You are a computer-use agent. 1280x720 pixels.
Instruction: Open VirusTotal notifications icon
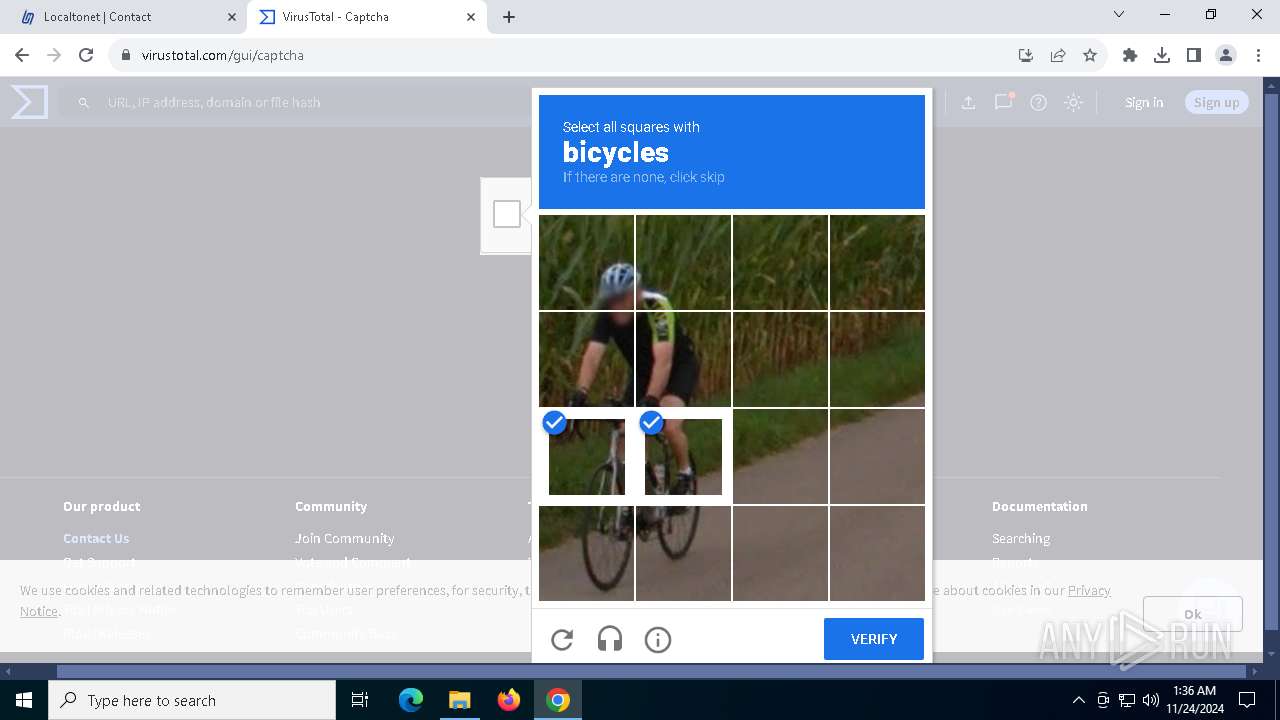click(x=1003, y=102)
